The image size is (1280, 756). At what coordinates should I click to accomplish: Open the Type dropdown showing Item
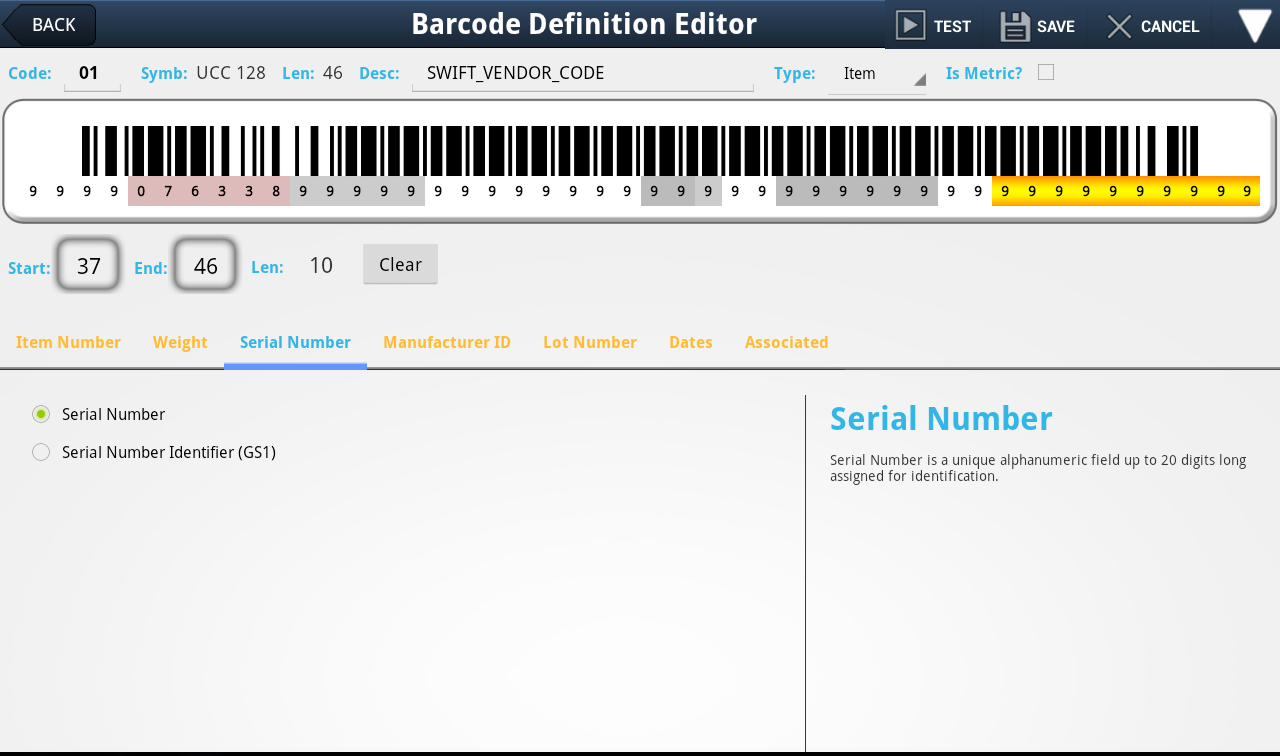877,74
